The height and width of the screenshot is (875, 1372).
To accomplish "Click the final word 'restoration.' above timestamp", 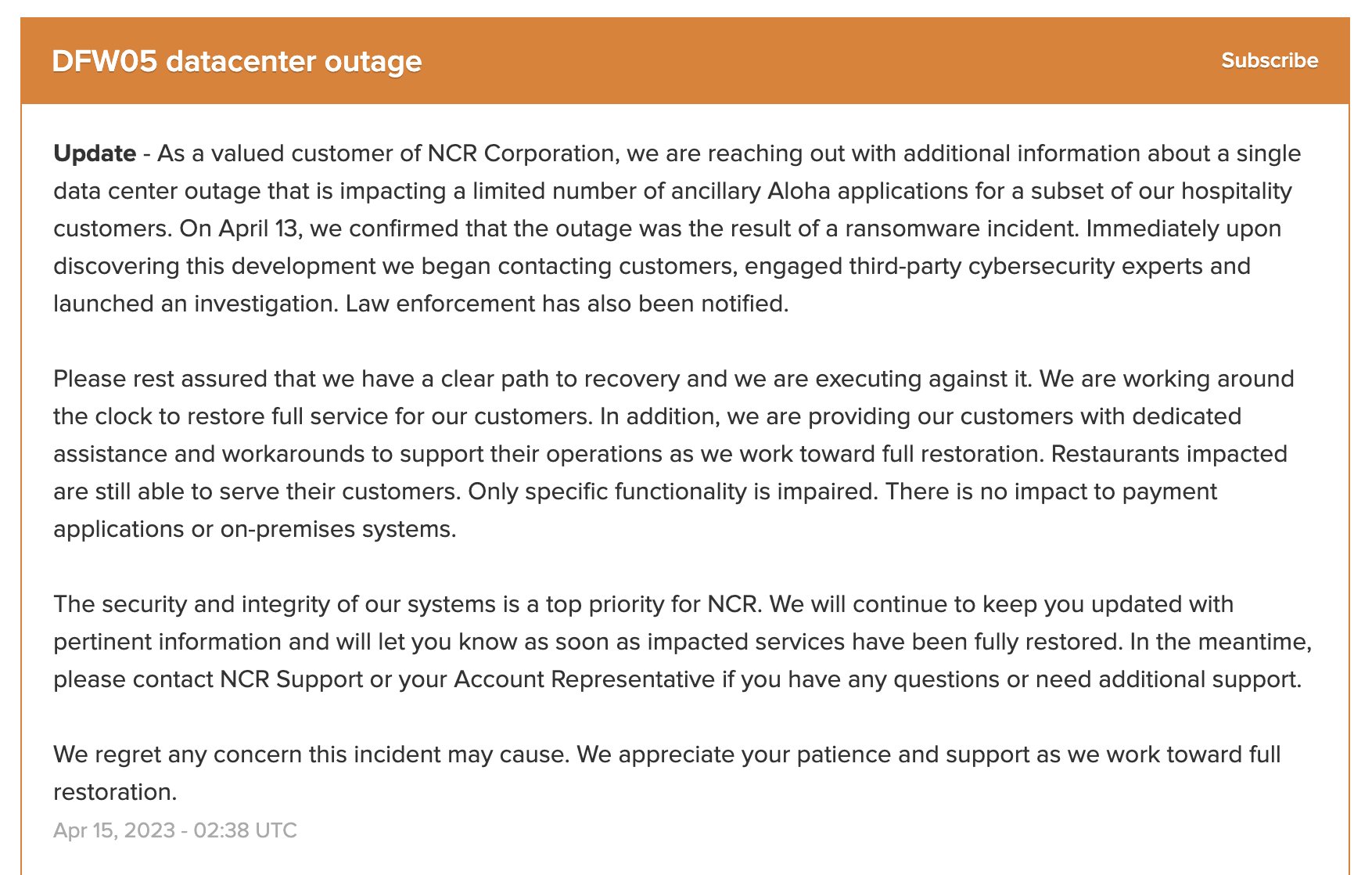I will pos(115,792).
